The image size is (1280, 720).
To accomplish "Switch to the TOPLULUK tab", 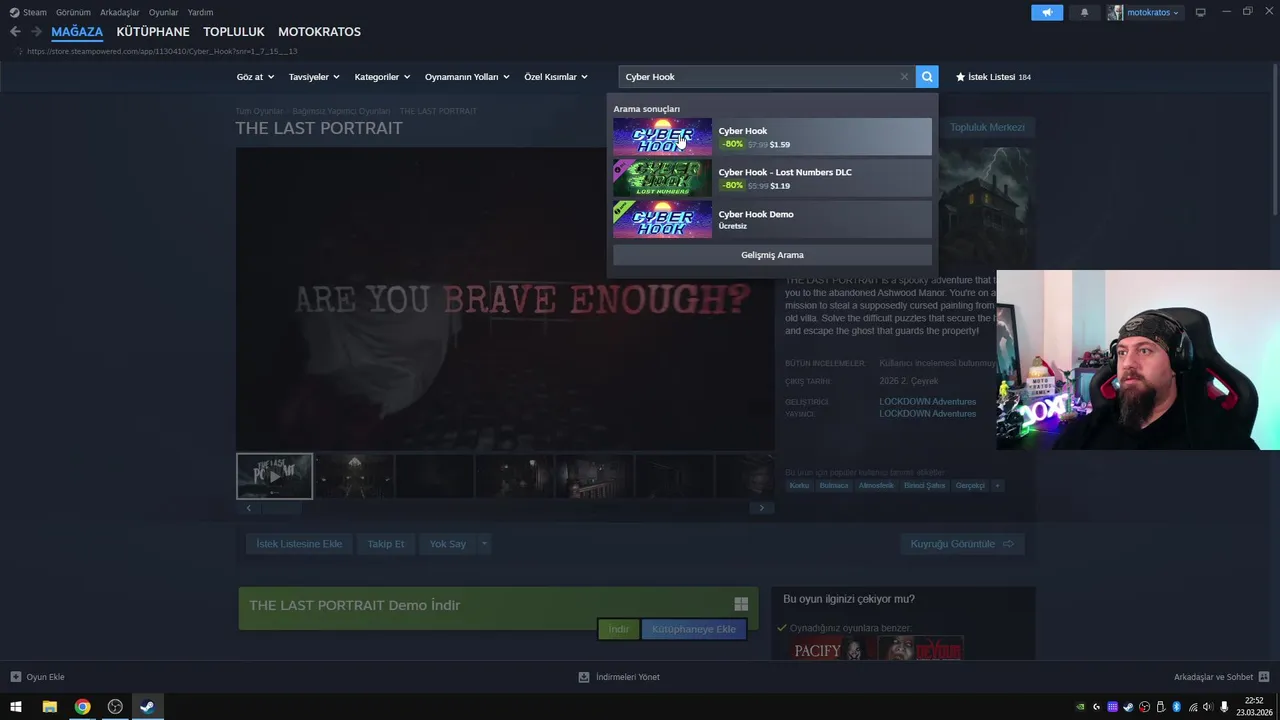I will coord(233,32).
